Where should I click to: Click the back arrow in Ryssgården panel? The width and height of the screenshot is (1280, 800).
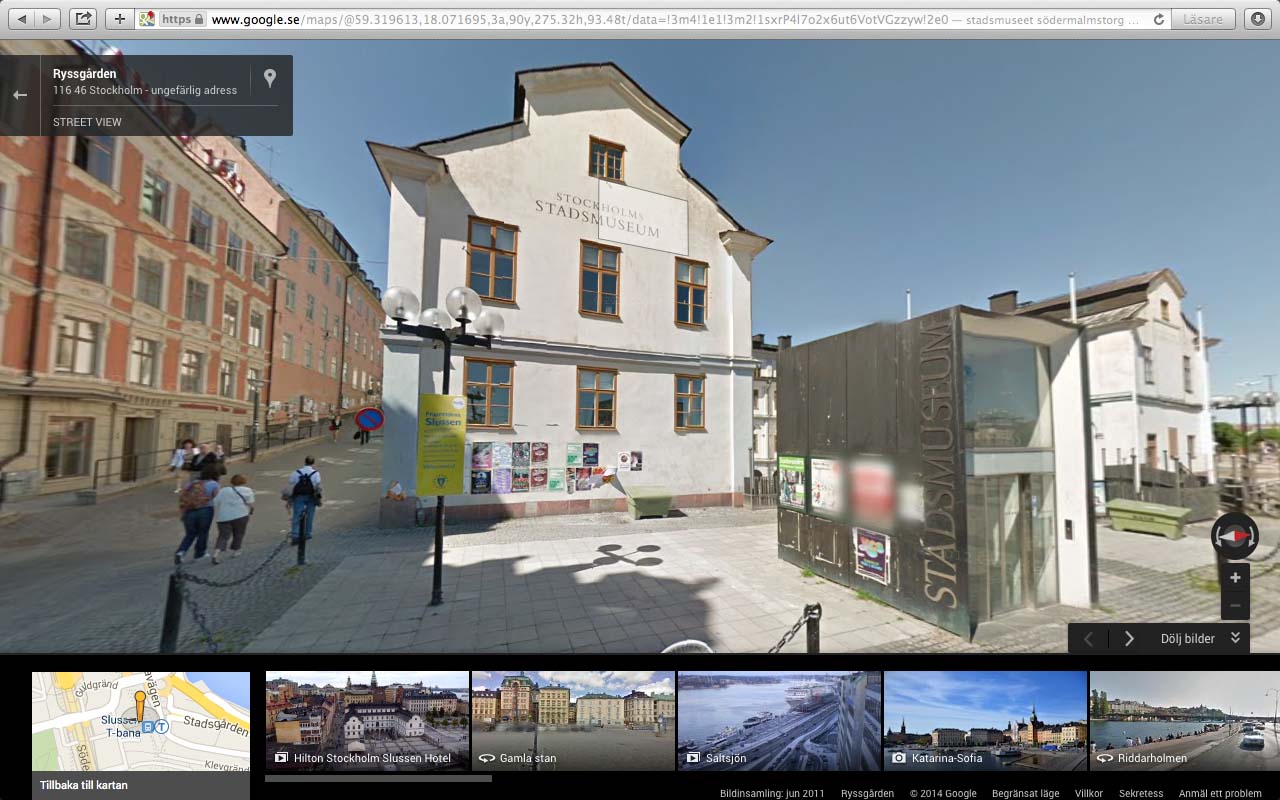click(20, 95)
